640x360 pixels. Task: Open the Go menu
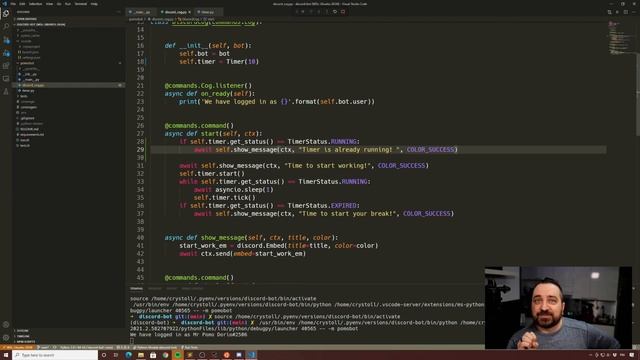pyautogui.click(x=59, y=4)
